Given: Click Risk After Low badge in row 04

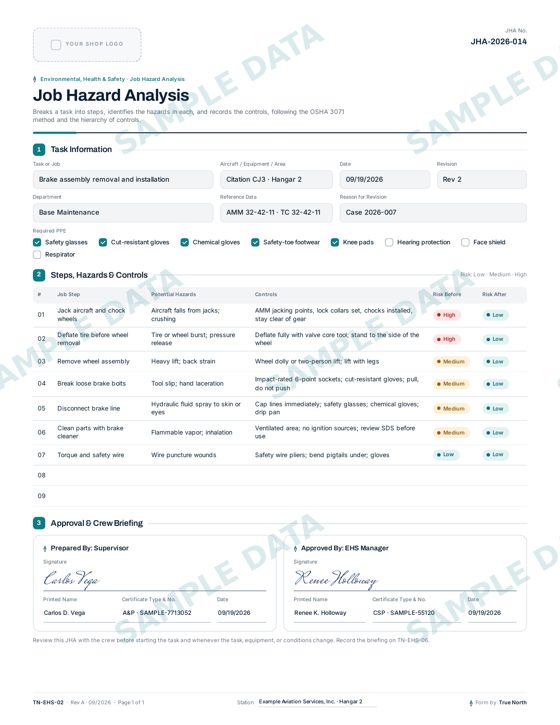Looking at the screenshot, I should [495, 384].
